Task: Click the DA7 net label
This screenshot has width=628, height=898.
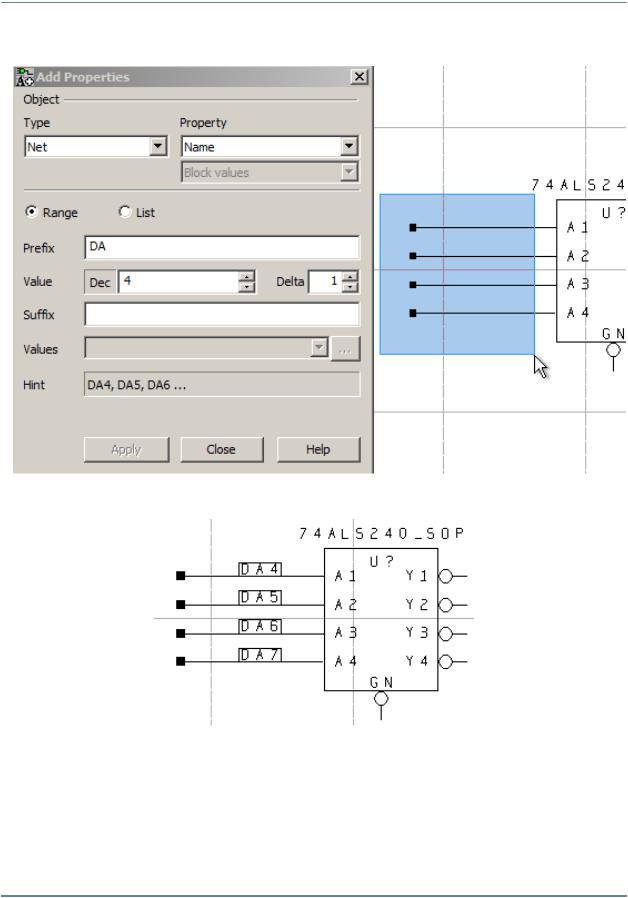Action: pyautogui.click(x=260, y=655)
